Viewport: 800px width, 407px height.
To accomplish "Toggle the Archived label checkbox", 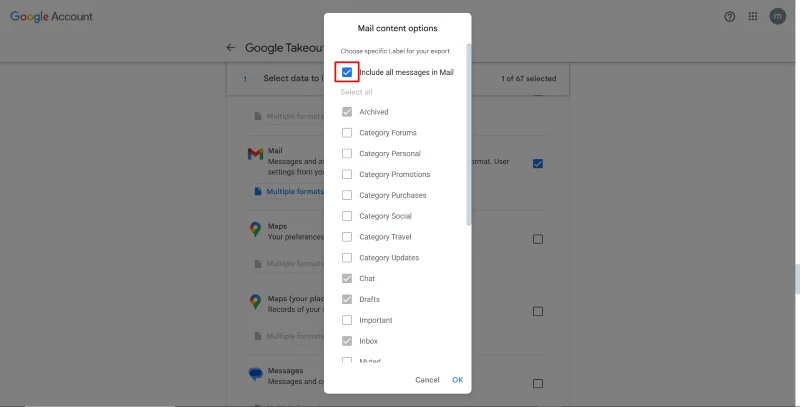I will tap(347, 112).
